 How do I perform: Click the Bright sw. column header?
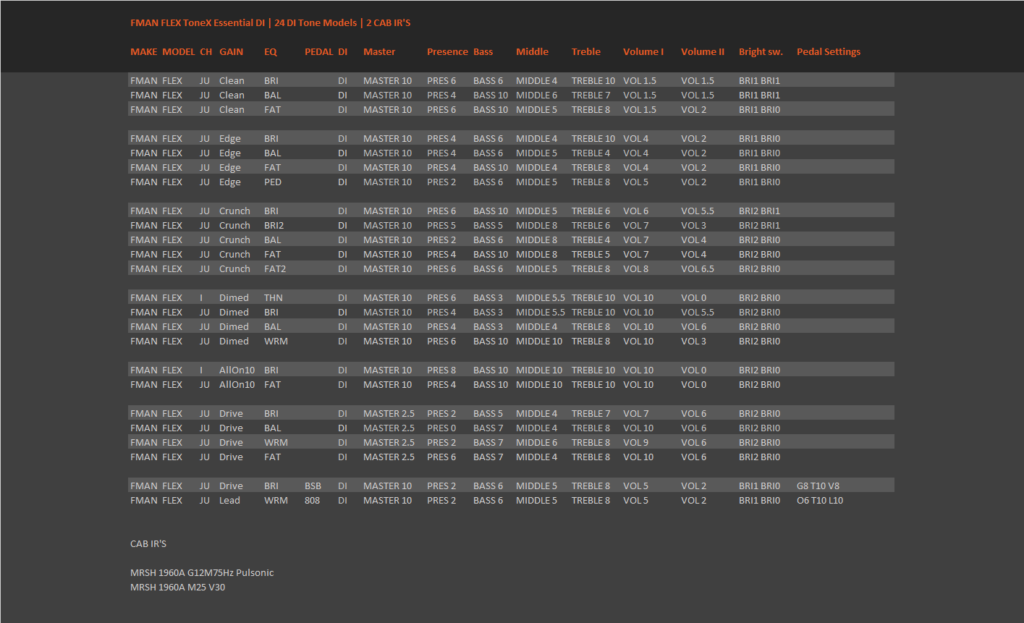coord(761,52)
